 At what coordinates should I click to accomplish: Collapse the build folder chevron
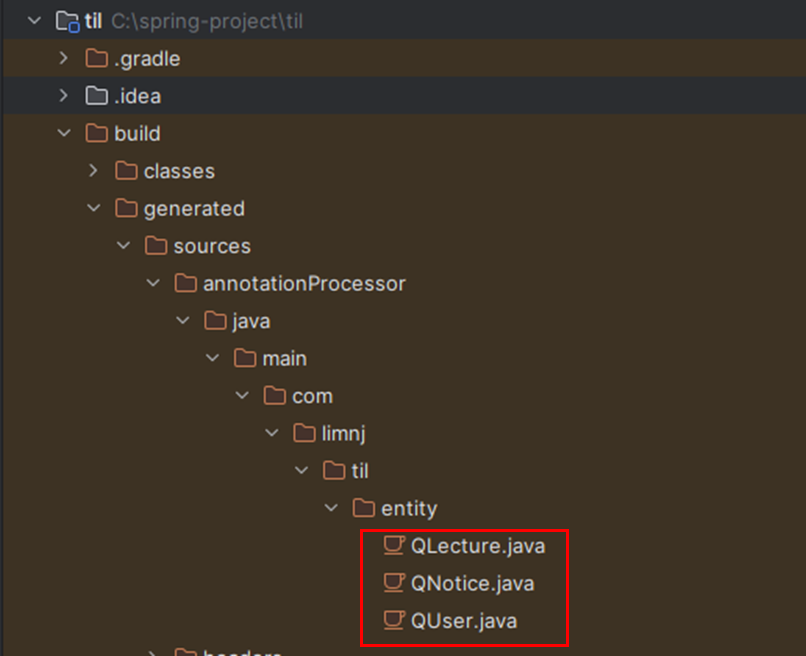[64, 133]
